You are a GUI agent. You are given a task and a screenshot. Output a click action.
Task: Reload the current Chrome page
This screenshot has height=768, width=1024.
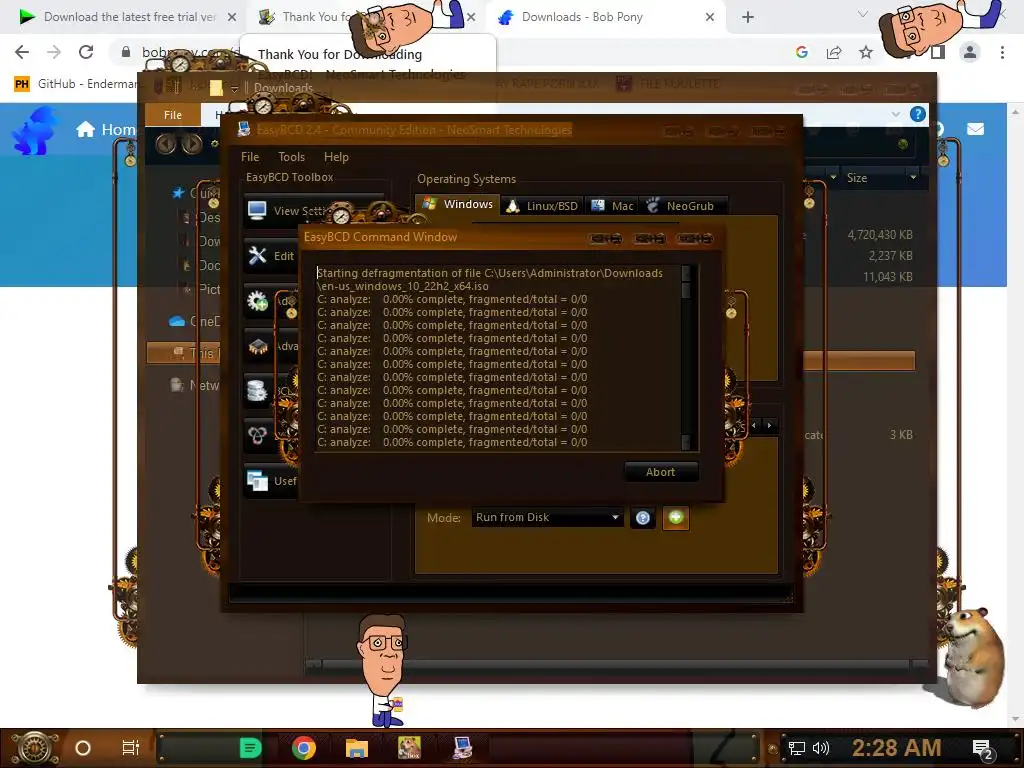tap(86, 52)
